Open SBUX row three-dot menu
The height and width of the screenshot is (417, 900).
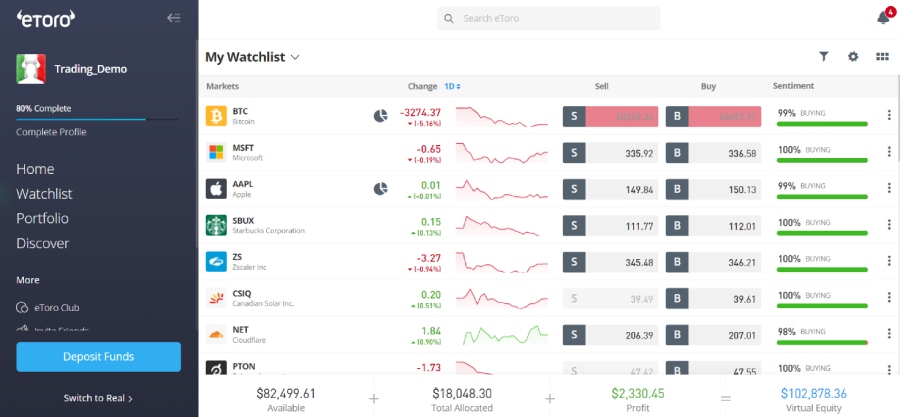[888, 225]
